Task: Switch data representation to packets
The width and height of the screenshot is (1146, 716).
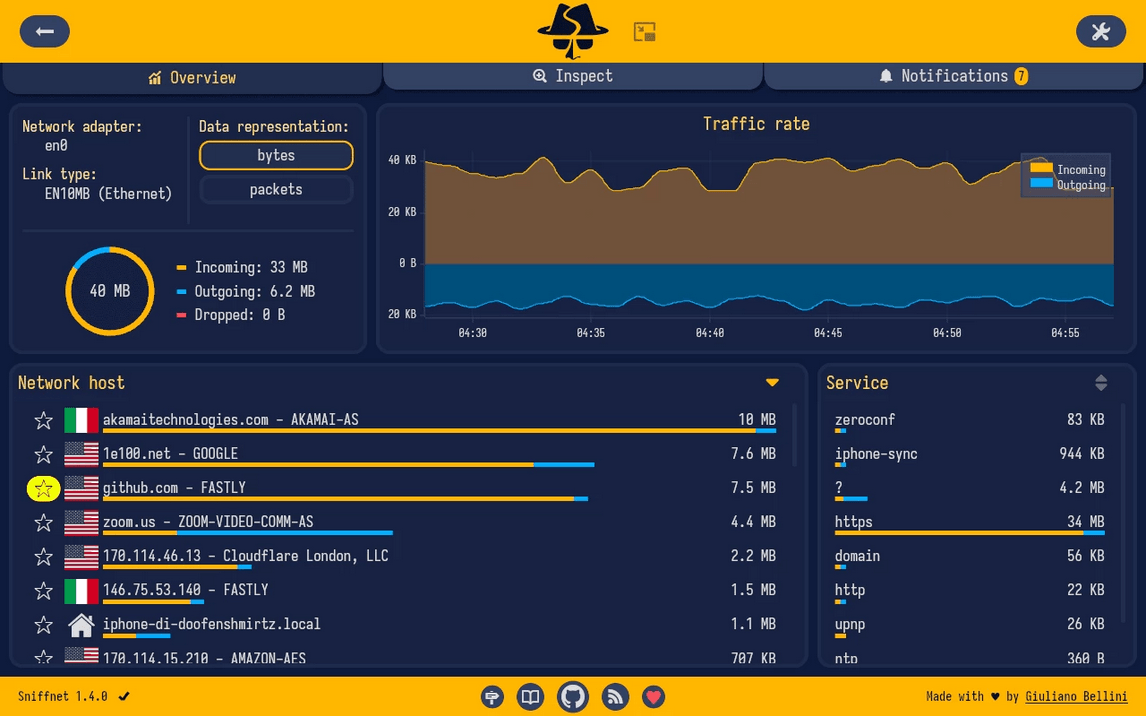Action: 276,189
